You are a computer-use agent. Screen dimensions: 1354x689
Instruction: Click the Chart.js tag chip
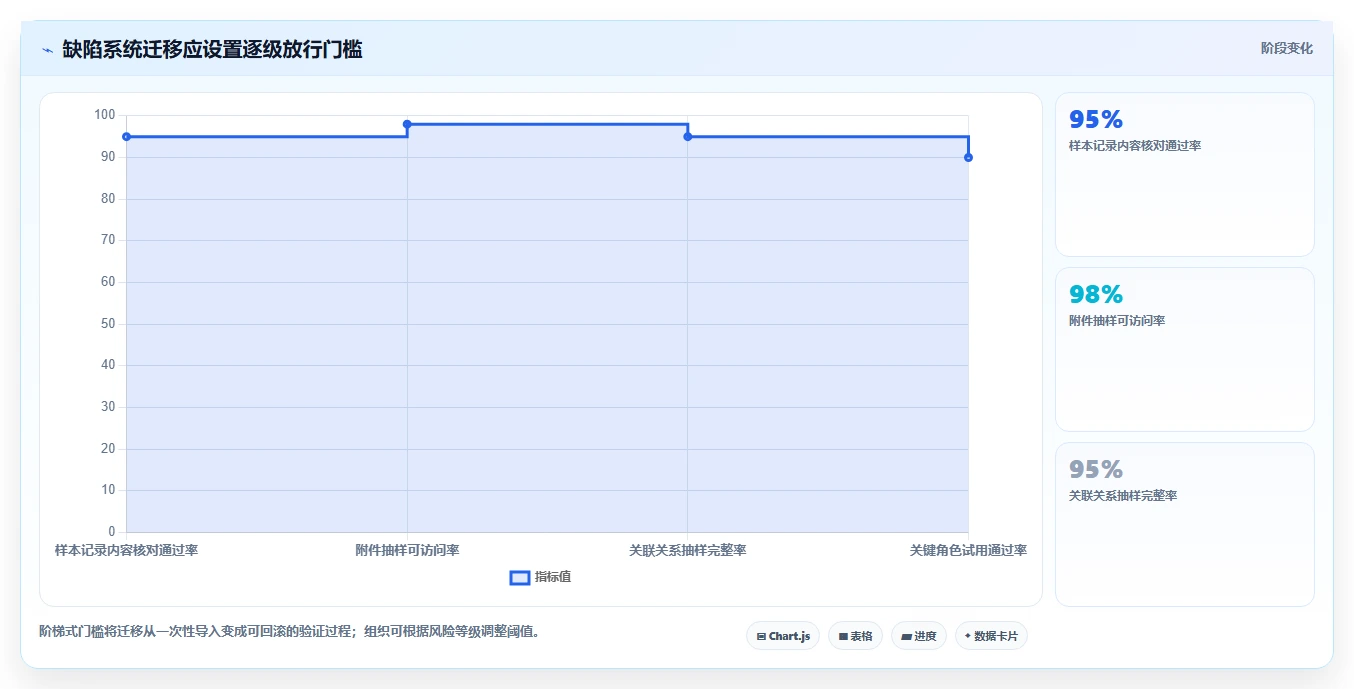click(x=783, y=636)
